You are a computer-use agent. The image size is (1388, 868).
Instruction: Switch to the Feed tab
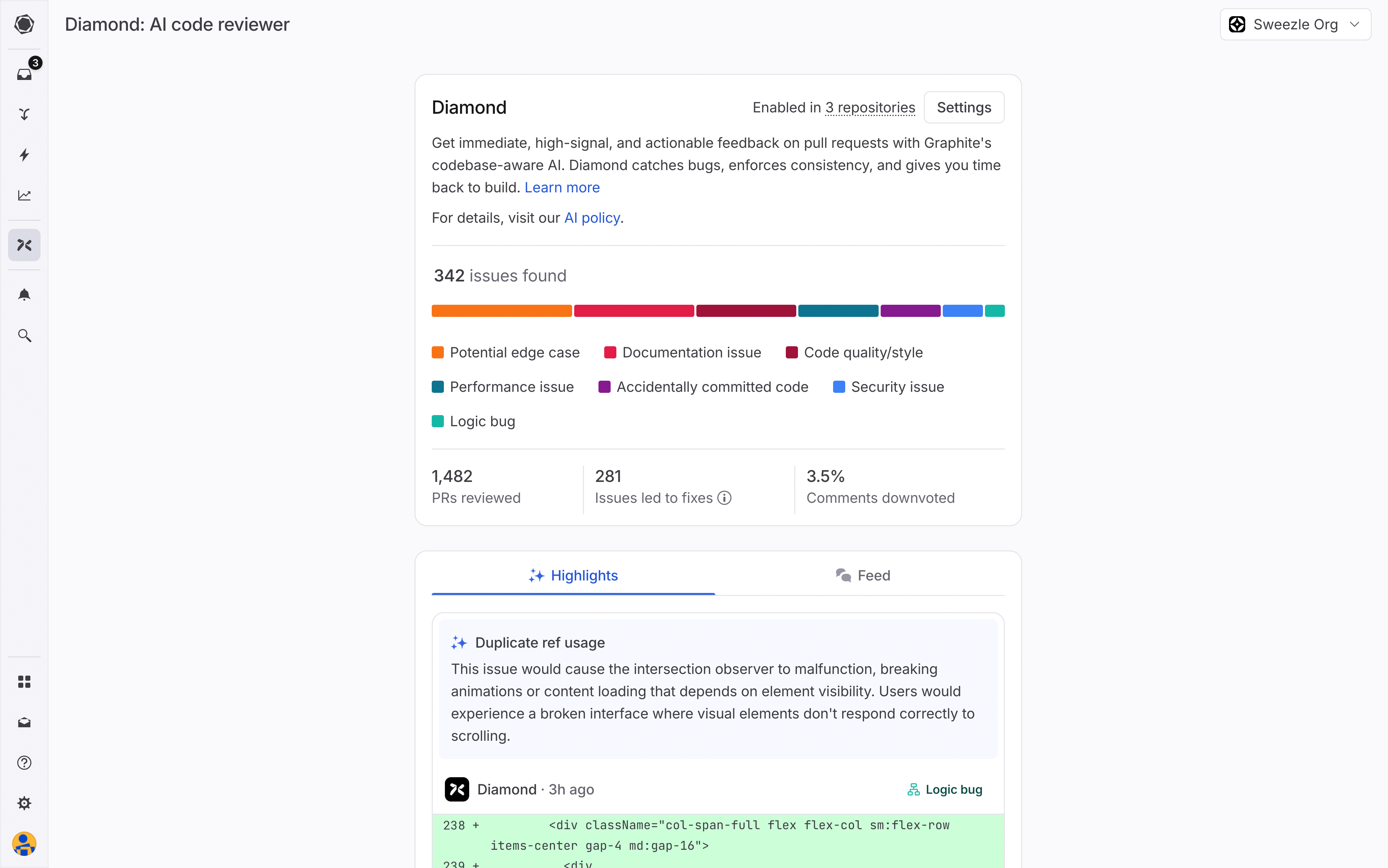point(862,575)
